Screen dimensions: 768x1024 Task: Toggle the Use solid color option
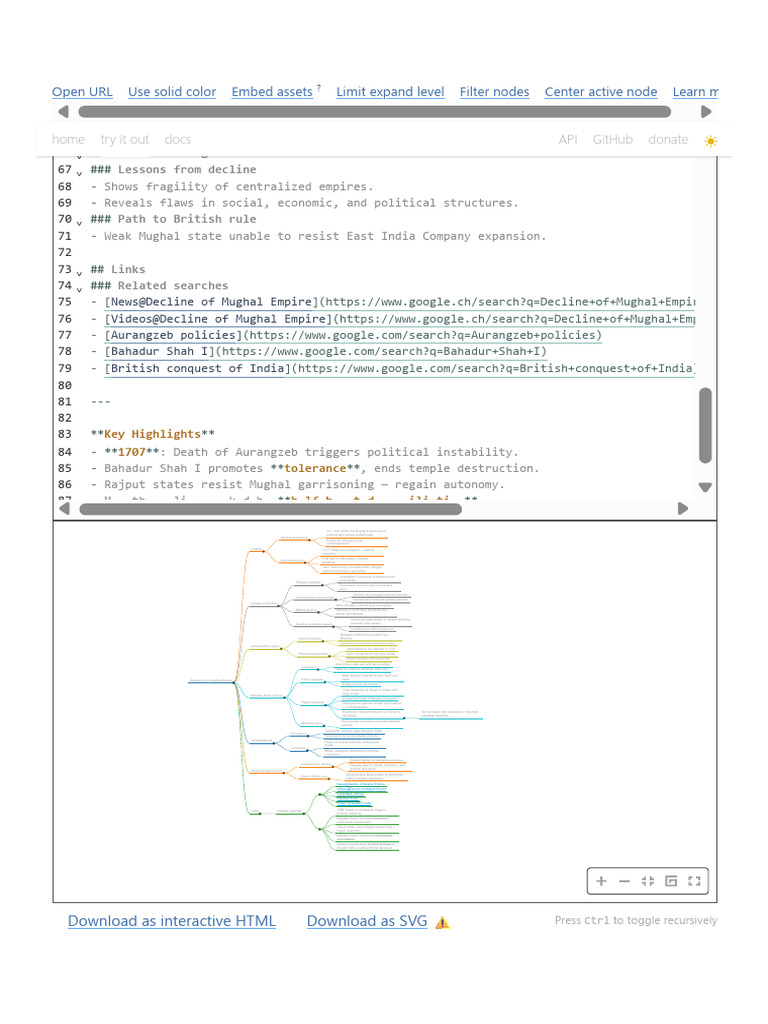click(x=172, y=92)
